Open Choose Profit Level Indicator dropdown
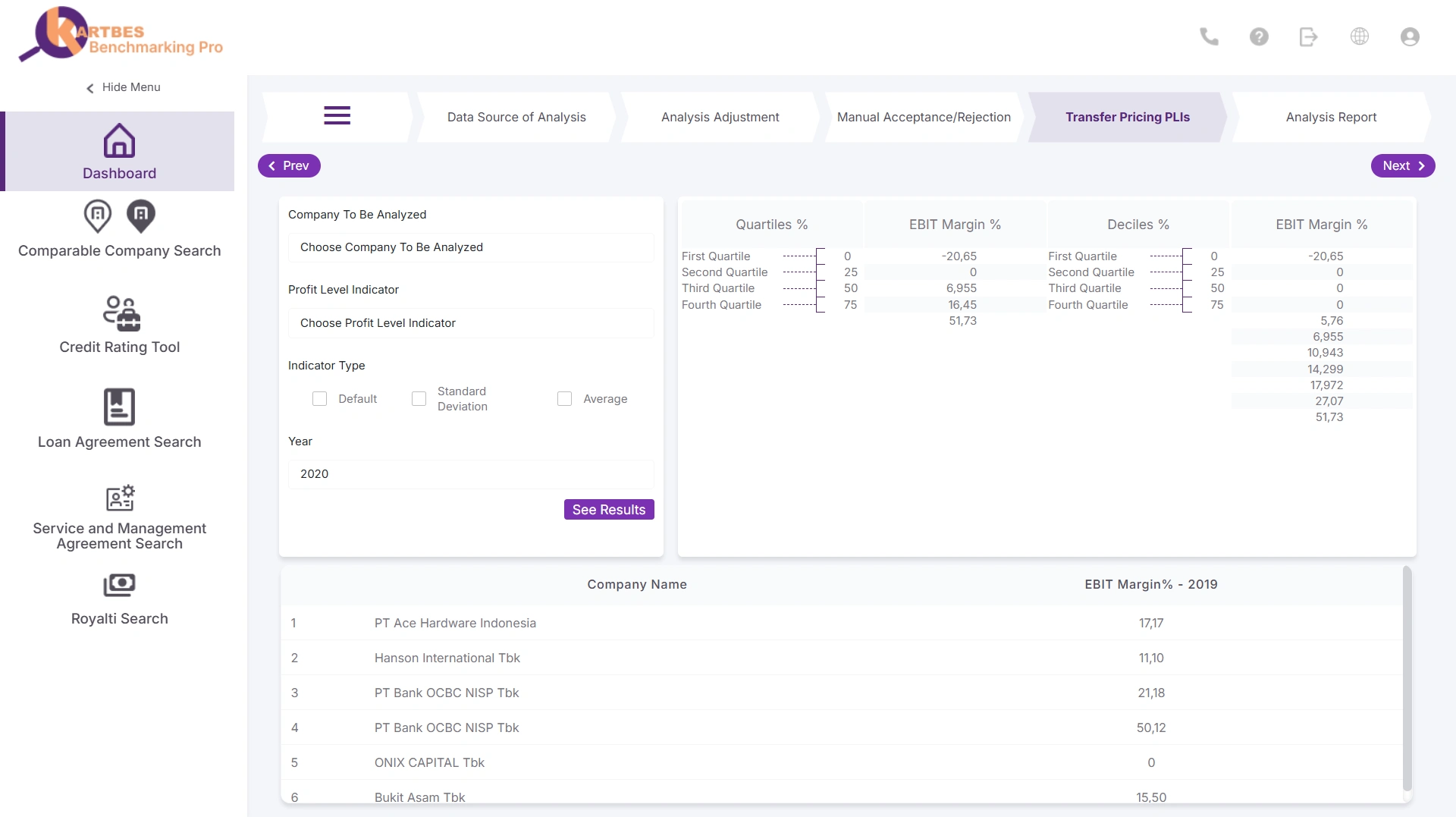Viewport: 1456px width, 817px height. pyautogui.click(x=470, y=323)
